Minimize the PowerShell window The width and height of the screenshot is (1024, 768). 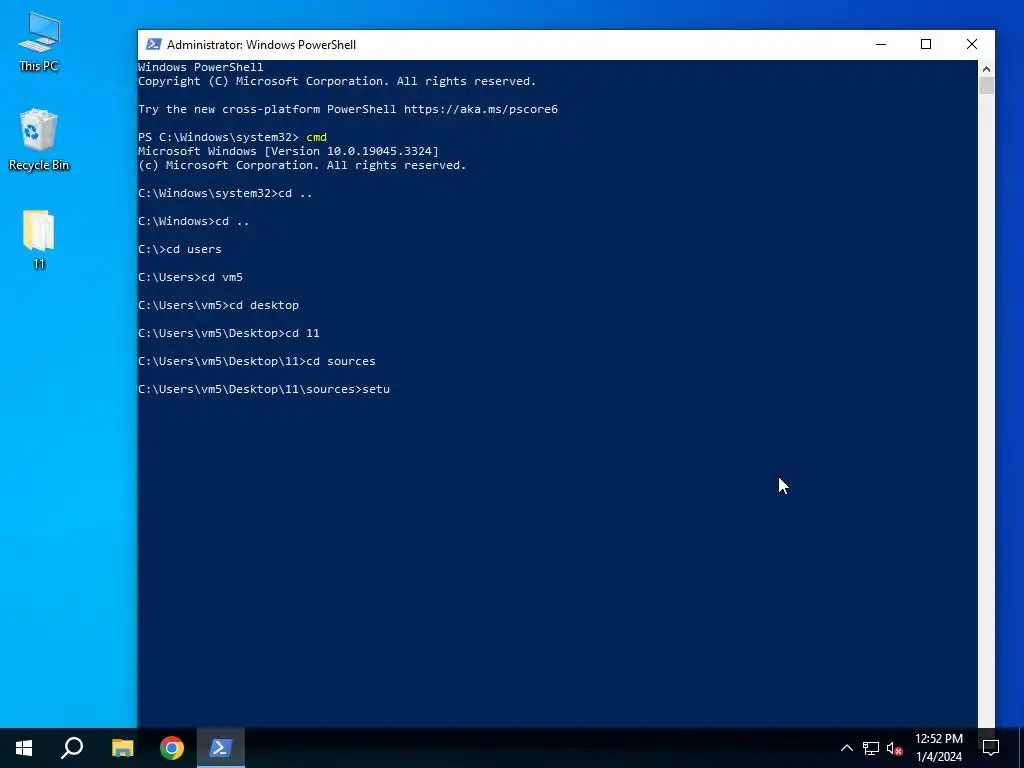pos(881,44)
